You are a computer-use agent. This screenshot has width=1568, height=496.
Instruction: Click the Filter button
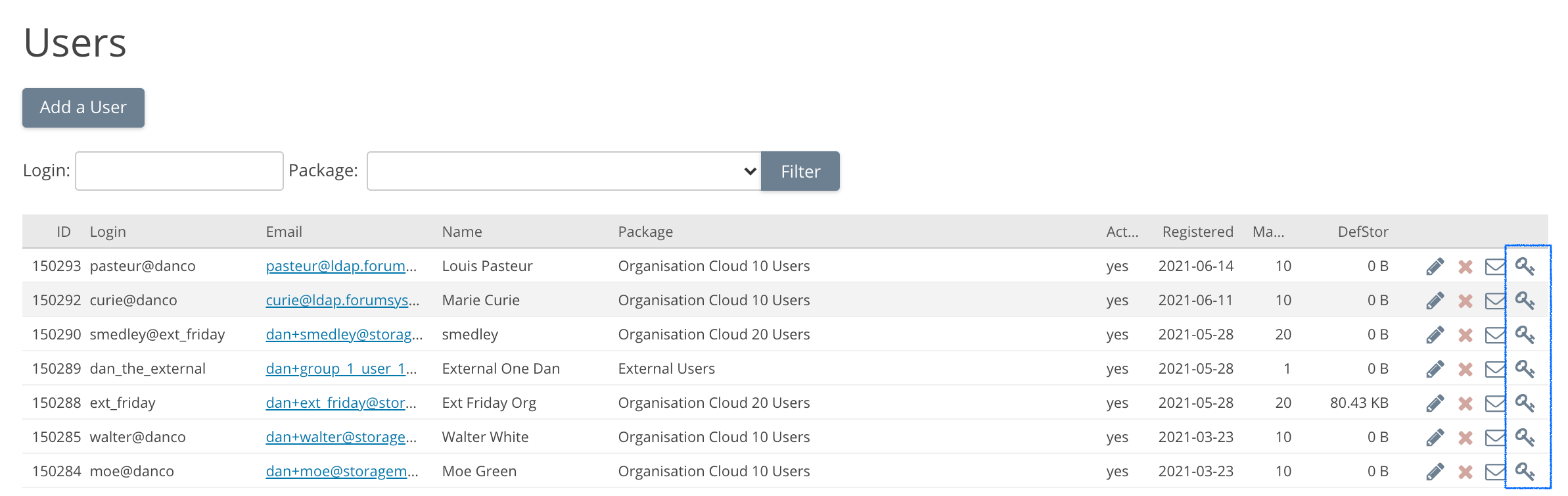pos(800,171)
